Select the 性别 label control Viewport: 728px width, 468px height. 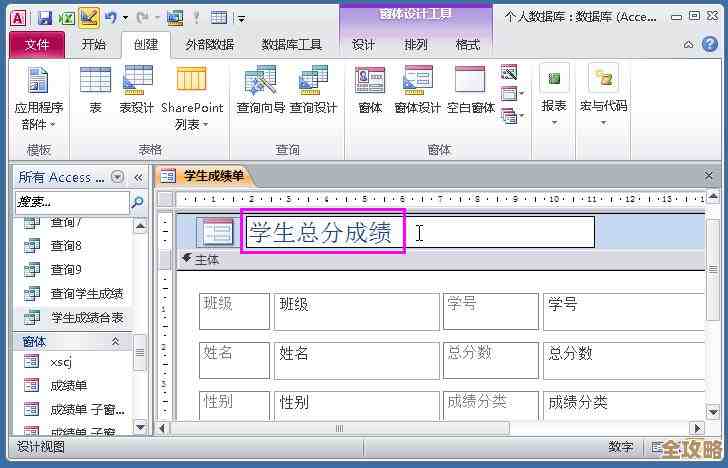pyautogui.click(x=234, y=405)
